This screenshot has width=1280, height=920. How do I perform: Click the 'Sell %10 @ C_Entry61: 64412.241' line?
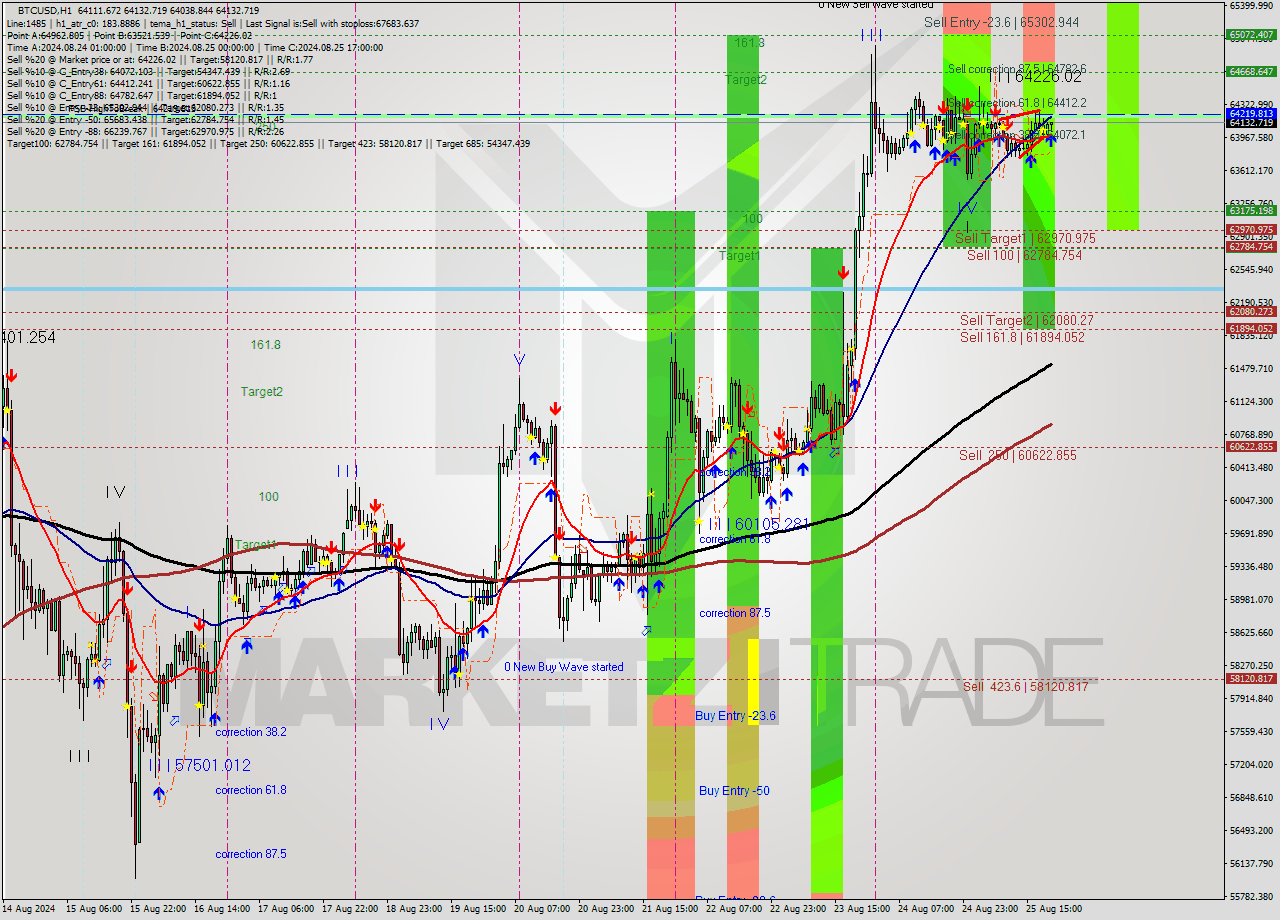(146, 83)
